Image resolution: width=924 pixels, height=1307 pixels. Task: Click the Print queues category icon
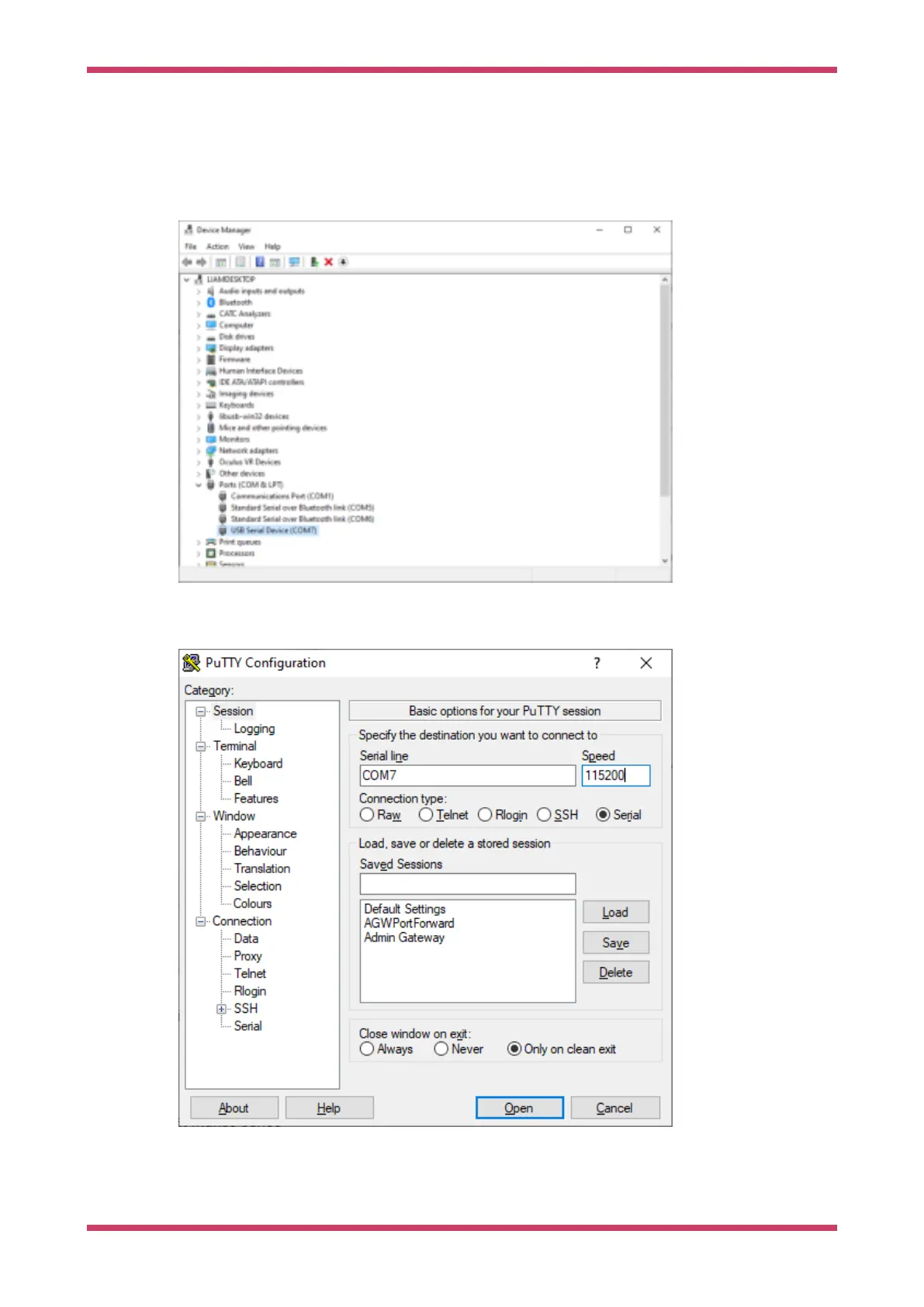pos(211,542)
